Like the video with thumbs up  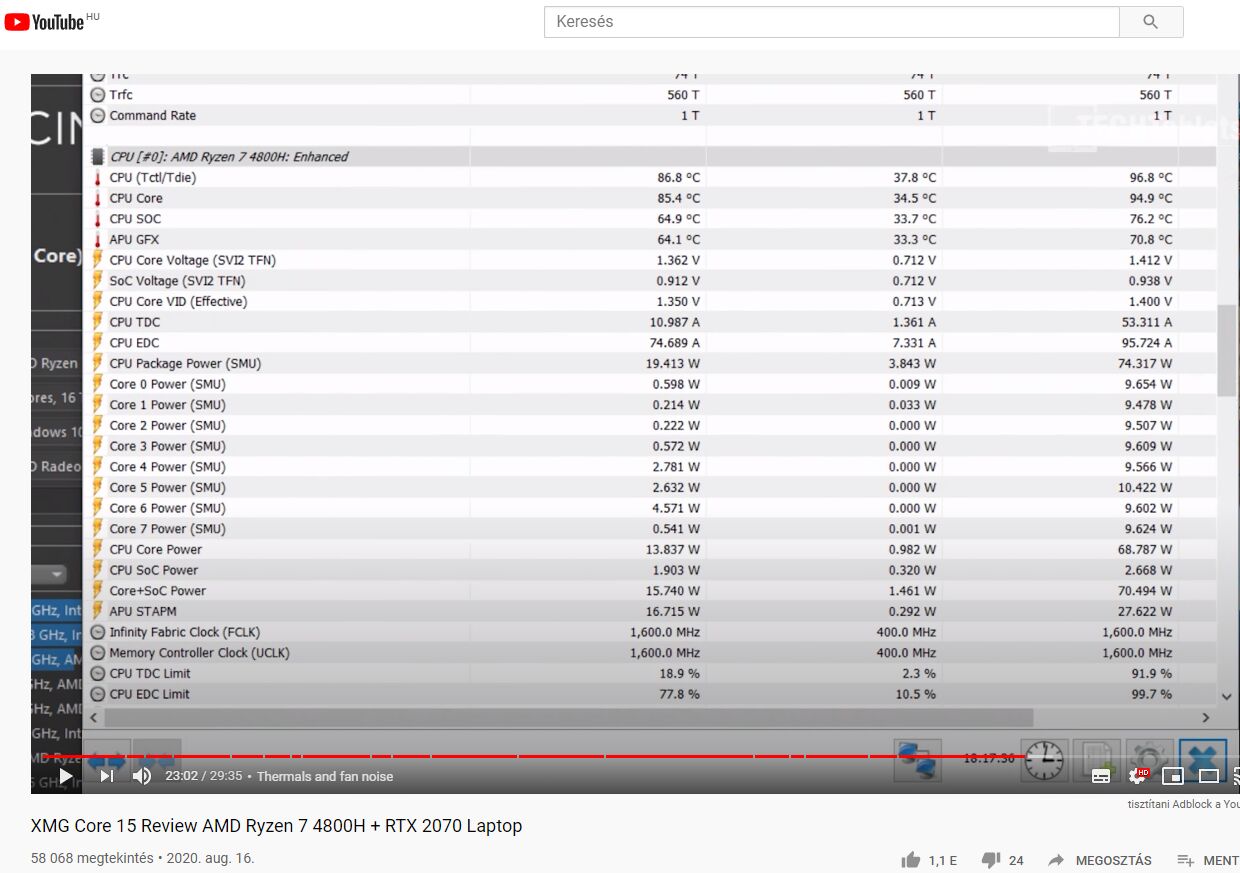pyautogui.click(x=910, y=860)
